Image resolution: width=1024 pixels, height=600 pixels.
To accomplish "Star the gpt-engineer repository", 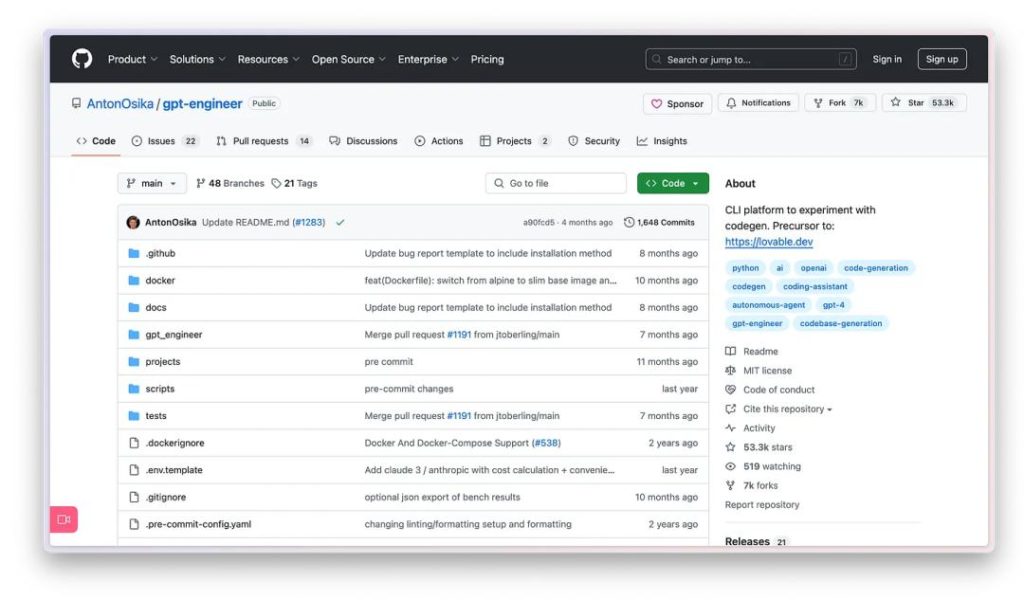I will 922,103.
